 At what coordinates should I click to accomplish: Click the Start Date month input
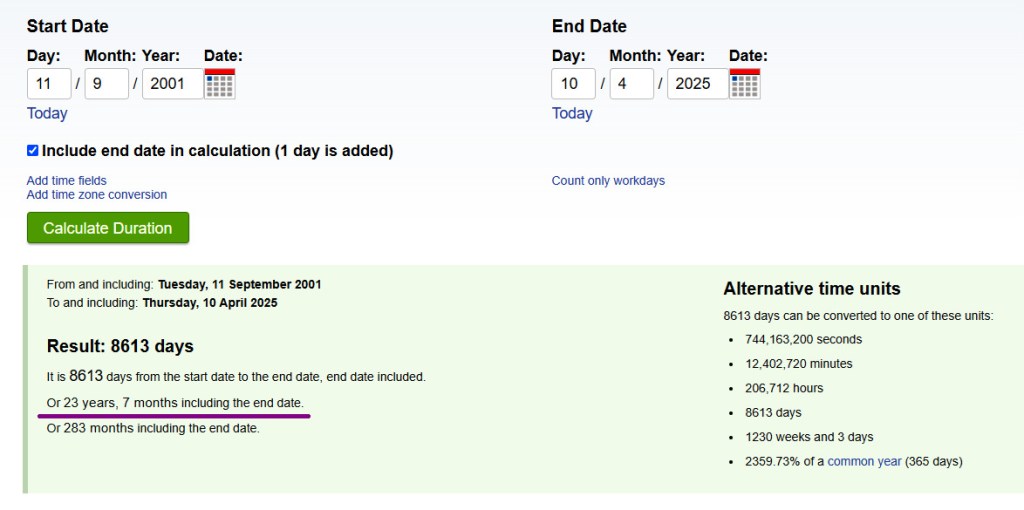pyautogui.click(x=105, y=84)
